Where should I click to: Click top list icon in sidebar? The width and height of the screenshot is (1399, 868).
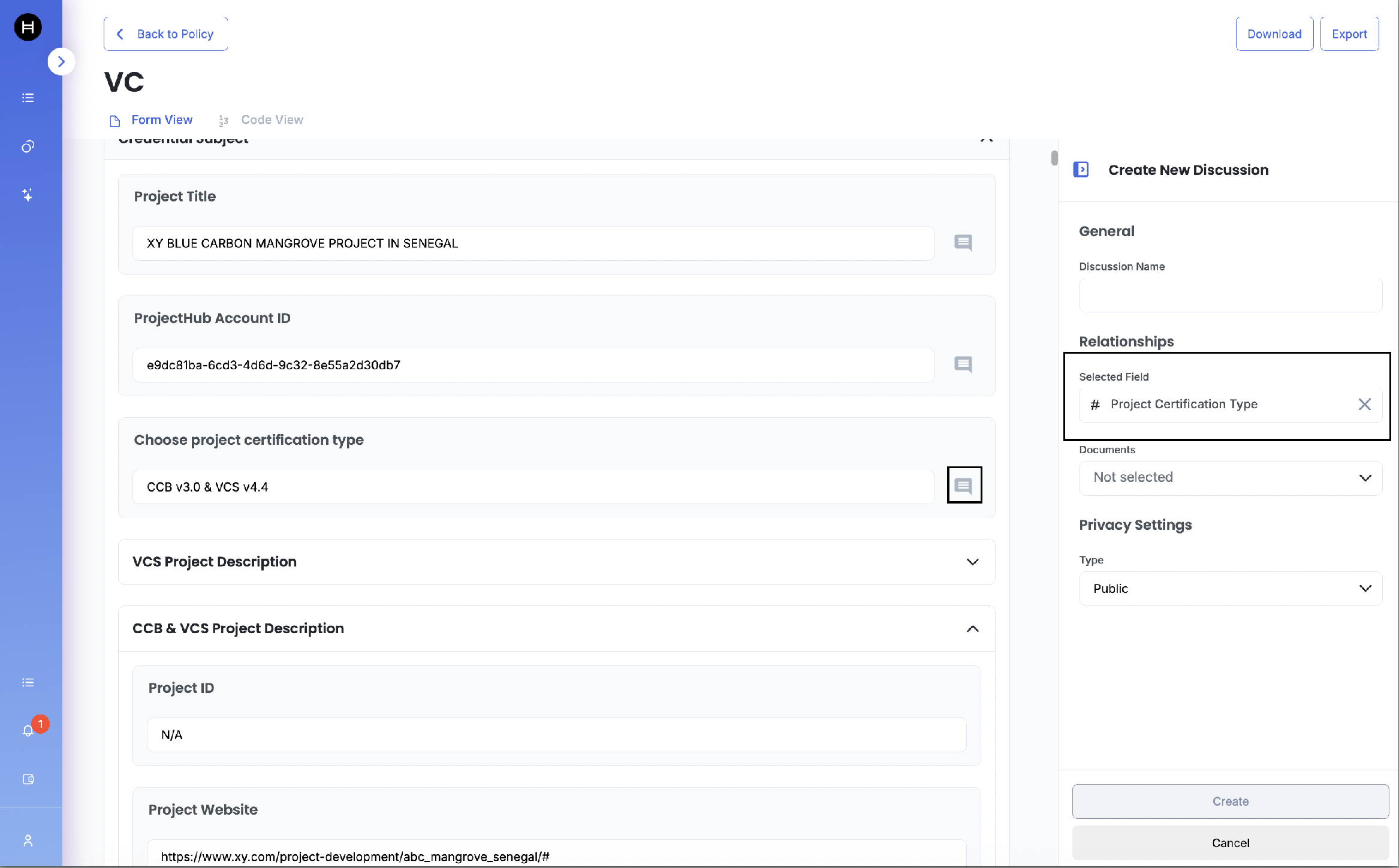[28, 98]
